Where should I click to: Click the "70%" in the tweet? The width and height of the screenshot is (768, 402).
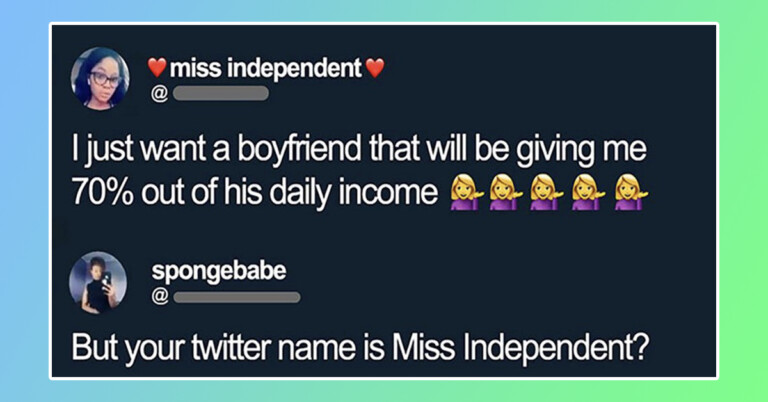[102, 193]
